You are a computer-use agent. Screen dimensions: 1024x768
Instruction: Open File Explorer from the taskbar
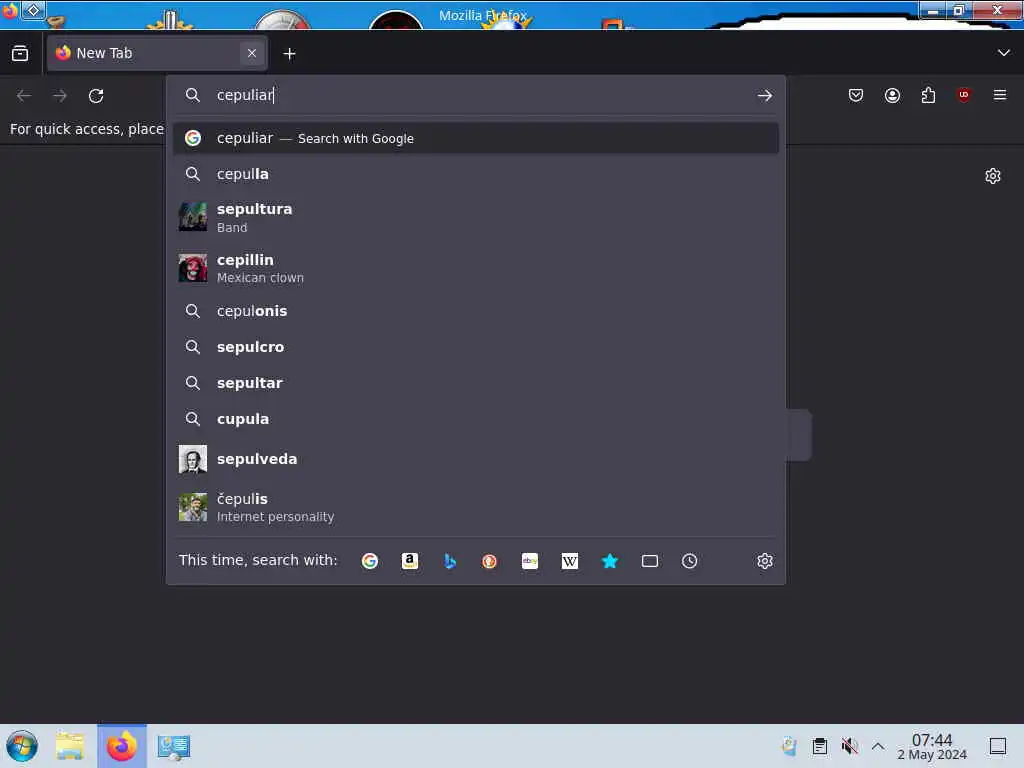[70, 746]
